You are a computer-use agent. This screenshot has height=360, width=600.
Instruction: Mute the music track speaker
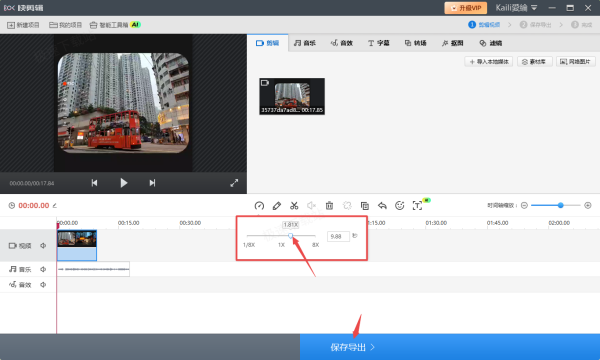43,269
